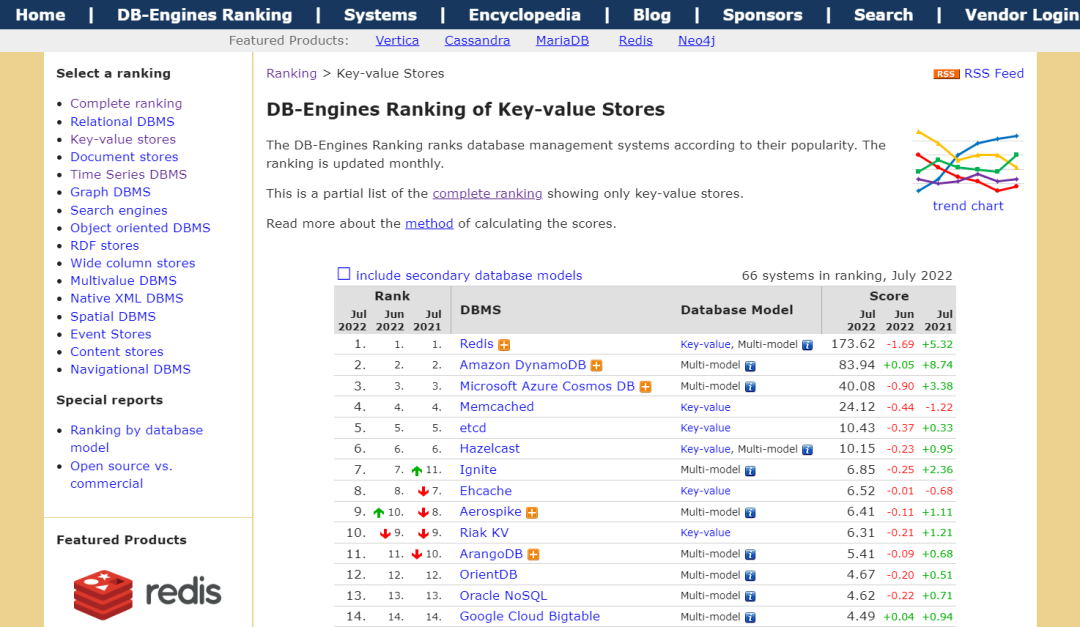The height and width of the screenshot is (627, 1080).
Task: Click the green up arrow in Aerospike row
Action: click(379, 513)
